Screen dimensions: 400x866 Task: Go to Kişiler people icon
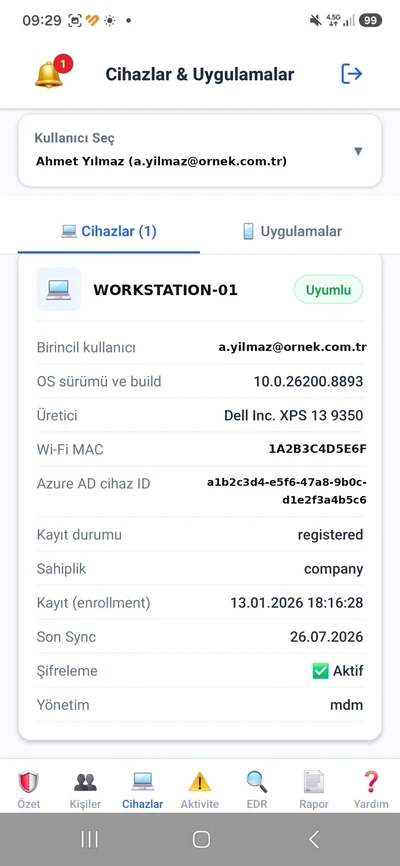click(86, 782)
